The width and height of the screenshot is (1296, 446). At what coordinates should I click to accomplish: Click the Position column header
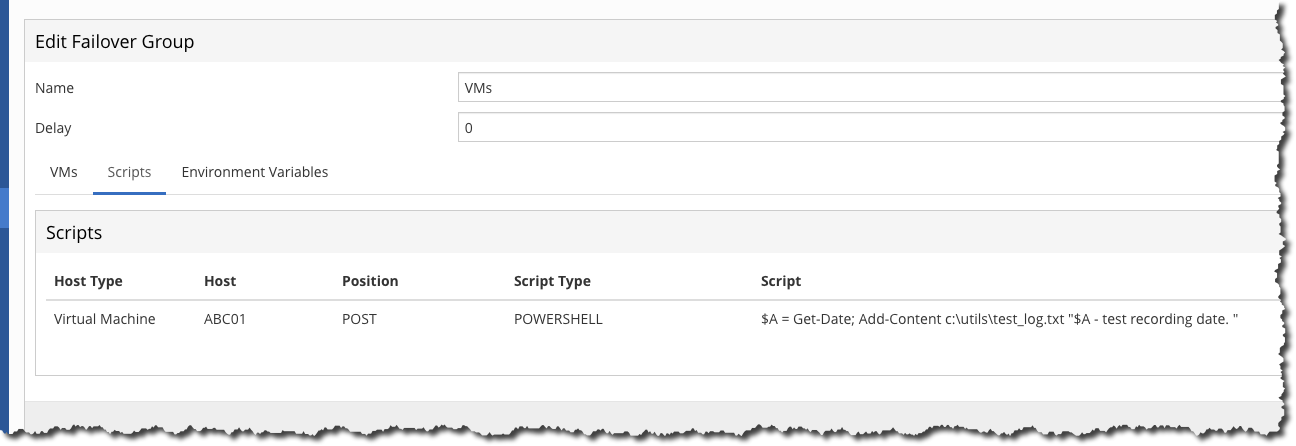[370, 281]
